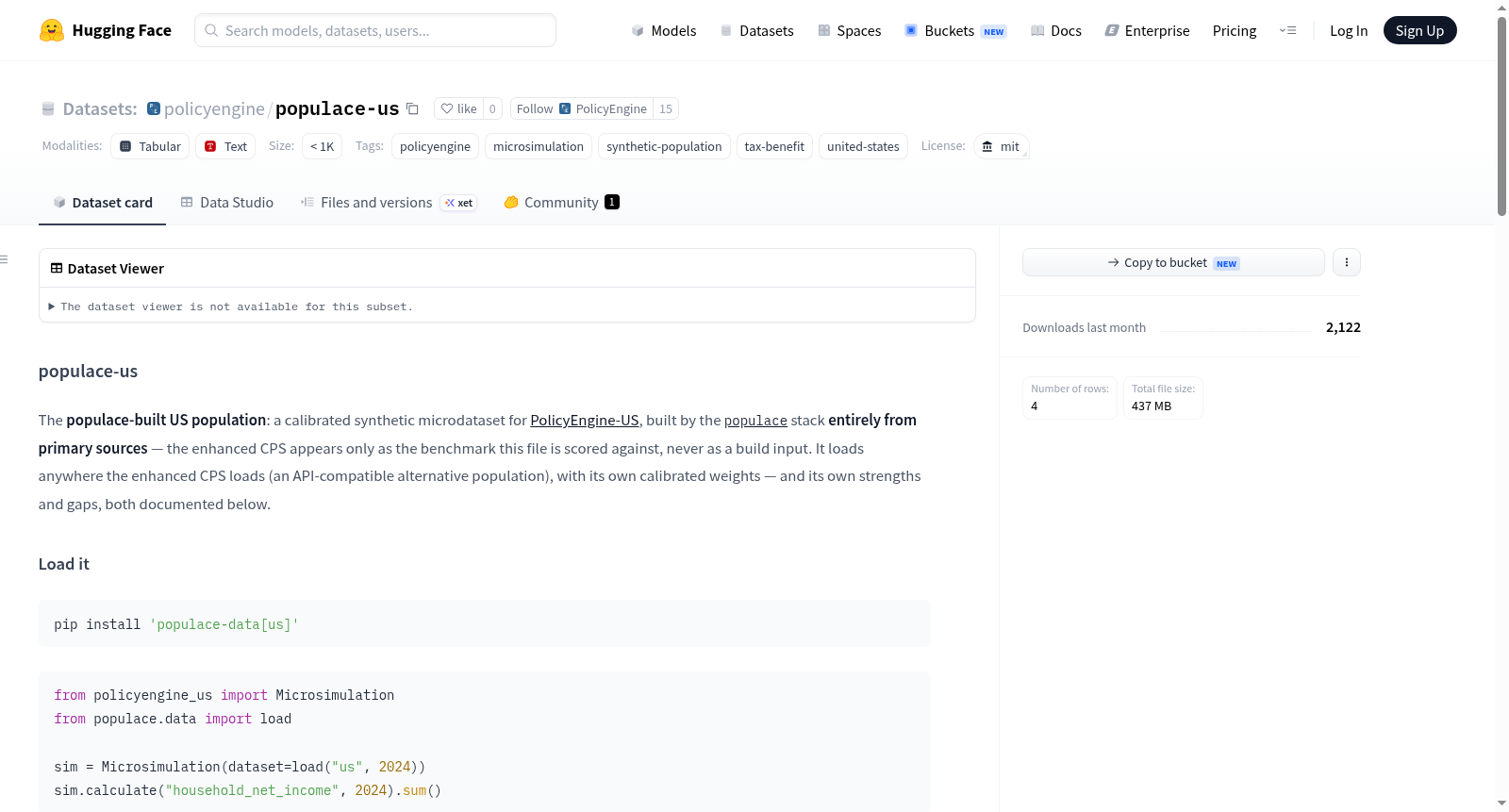Viewport: 1509px width, 812px height.
Task: Click the united-states tag
Action: pos(863,146)
